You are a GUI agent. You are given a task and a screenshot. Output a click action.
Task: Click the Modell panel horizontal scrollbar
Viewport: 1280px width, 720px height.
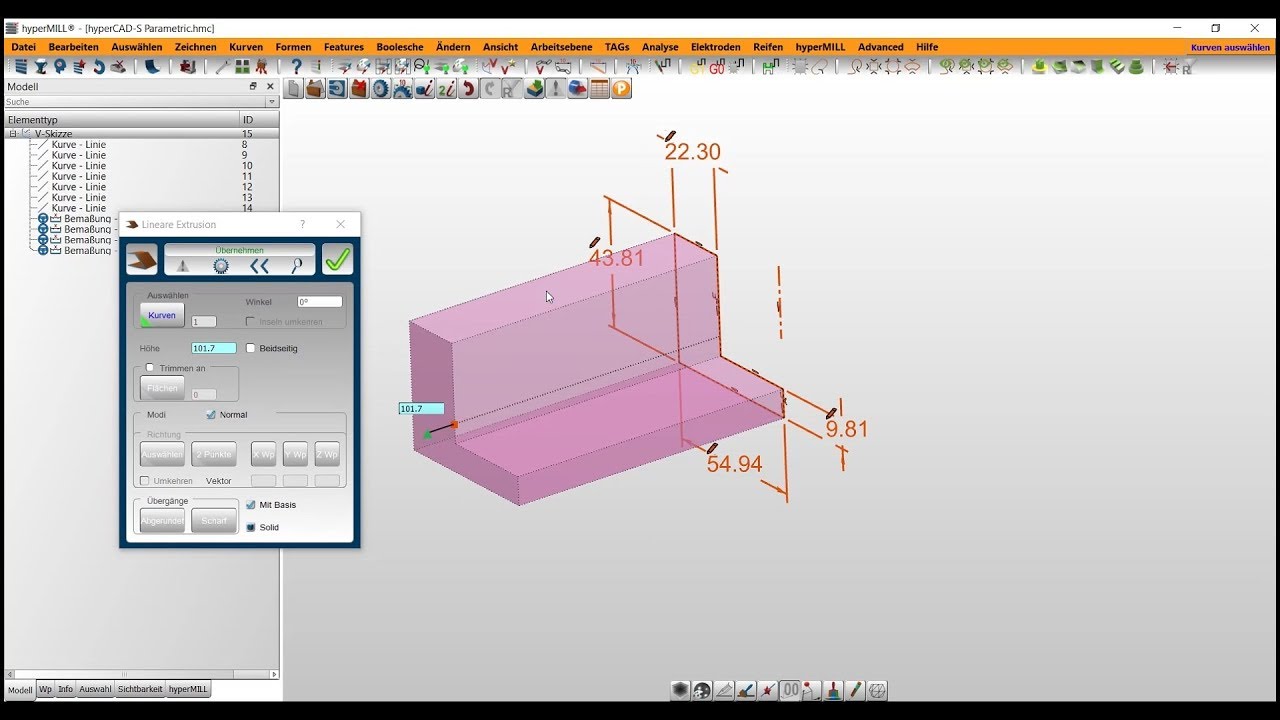140,675
